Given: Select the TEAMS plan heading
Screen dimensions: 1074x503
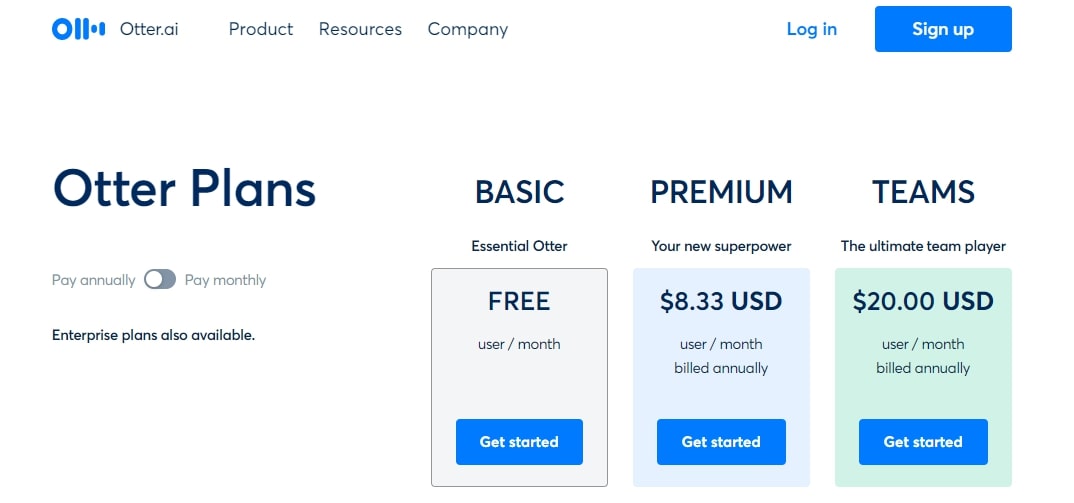Looking at the screenshot, I should 923,192.
